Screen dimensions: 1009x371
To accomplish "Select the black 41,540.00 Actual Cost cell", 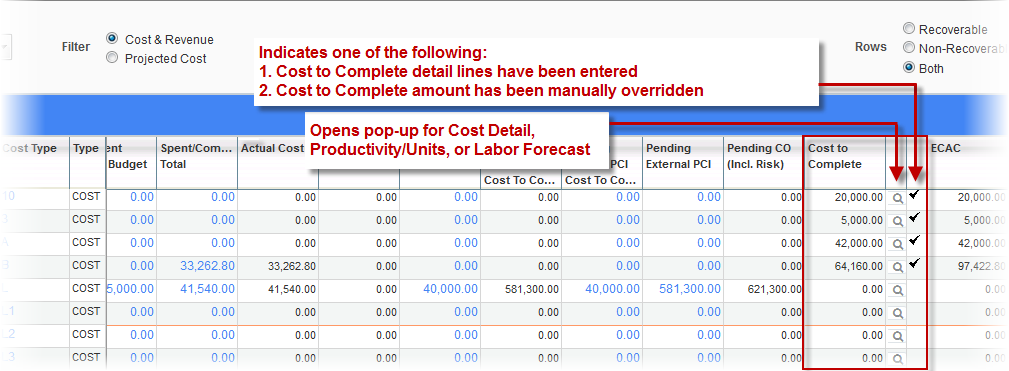I will tap(277, 290).
